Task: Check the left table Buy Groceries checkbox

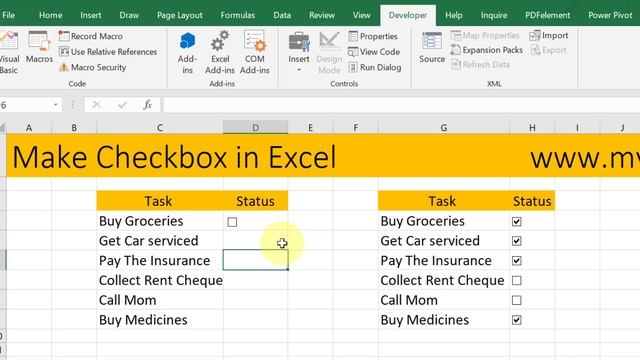Action: coord(232,222)
